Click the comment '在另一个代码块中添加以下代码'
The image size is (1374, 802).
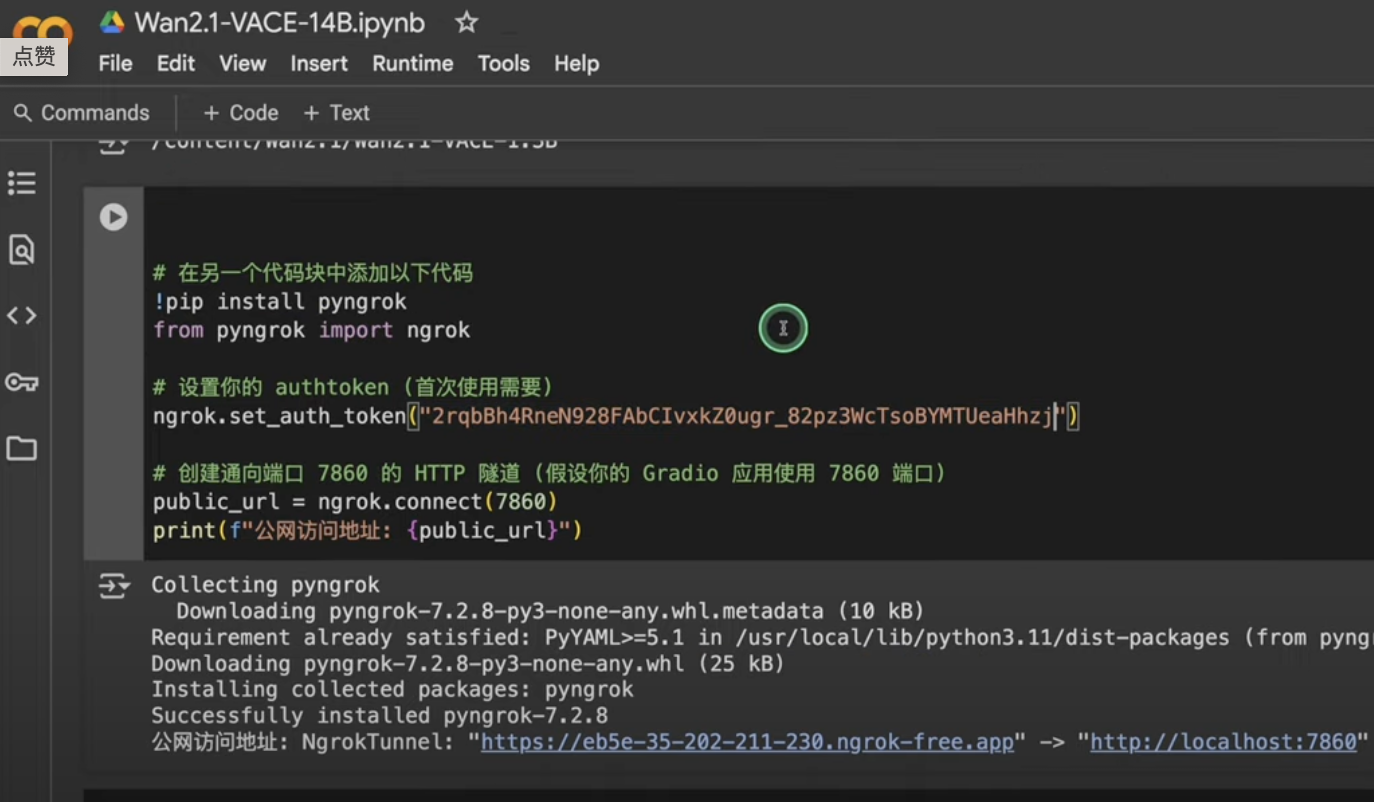click(313, 273)
